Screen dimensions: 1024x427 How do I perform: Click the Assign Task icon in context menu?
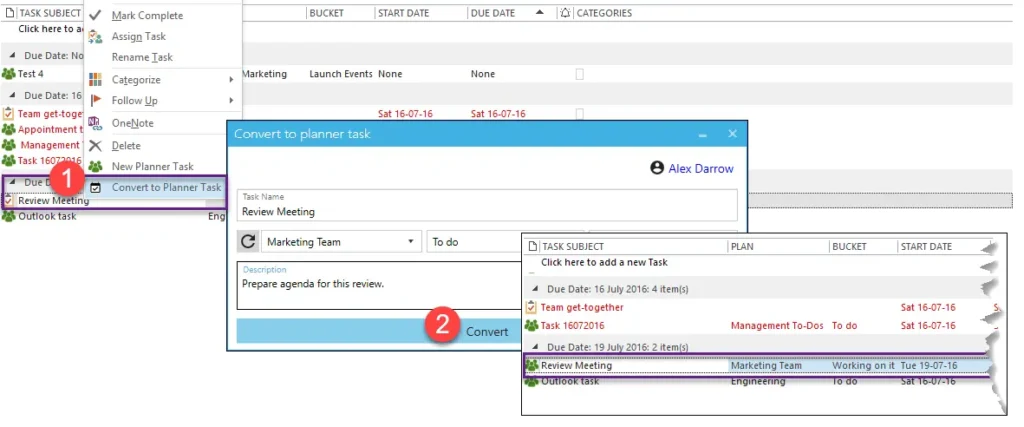(x=95, y=37)
